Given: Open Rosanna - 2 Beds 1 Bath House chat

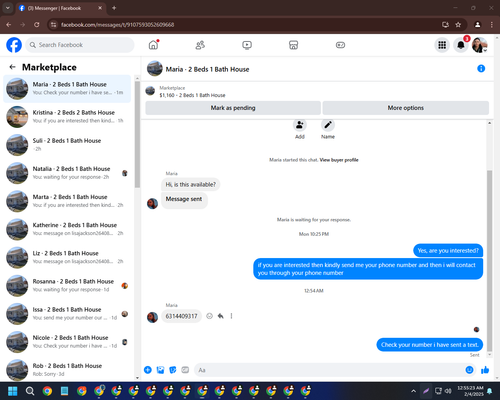Looking at the screenshot, I should coord(67,286).
